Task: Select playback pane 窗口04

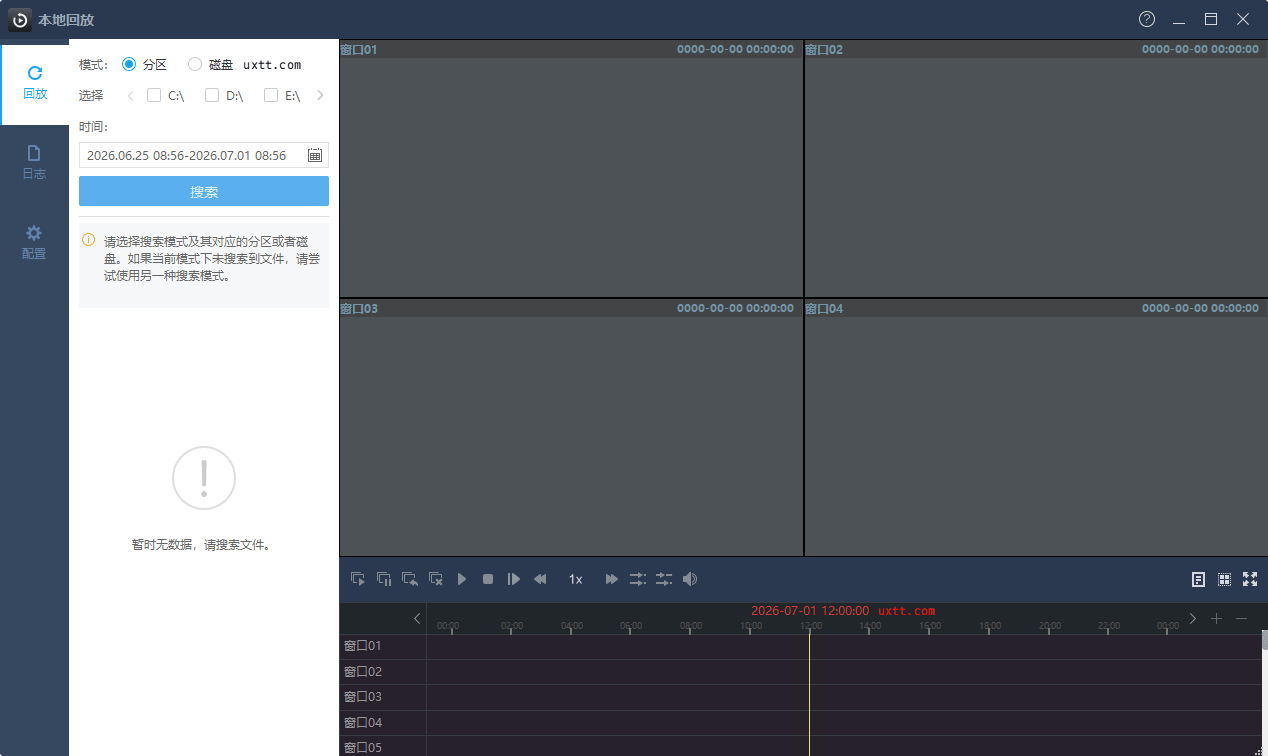Action: [x=1036, y=428]
